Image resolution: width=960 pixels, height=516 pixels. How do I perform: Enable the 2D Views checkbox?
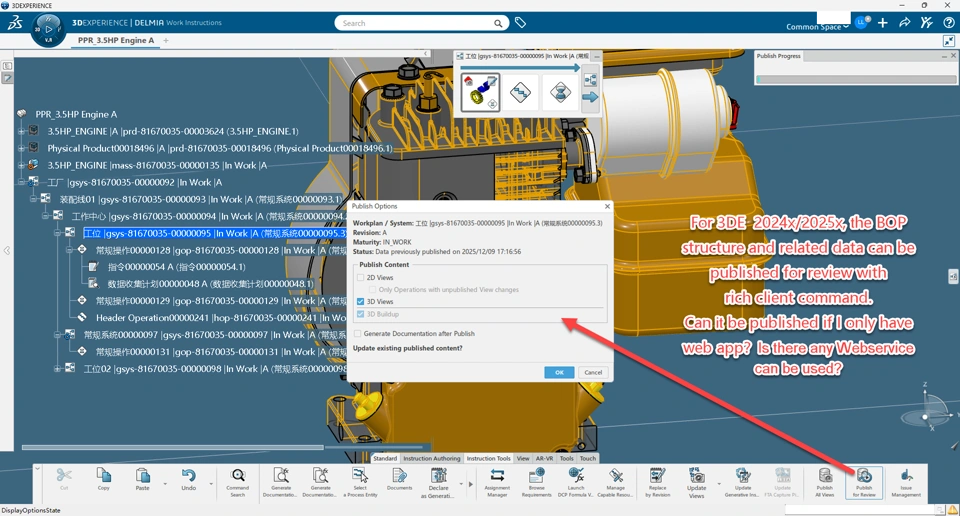pos(360,277)
